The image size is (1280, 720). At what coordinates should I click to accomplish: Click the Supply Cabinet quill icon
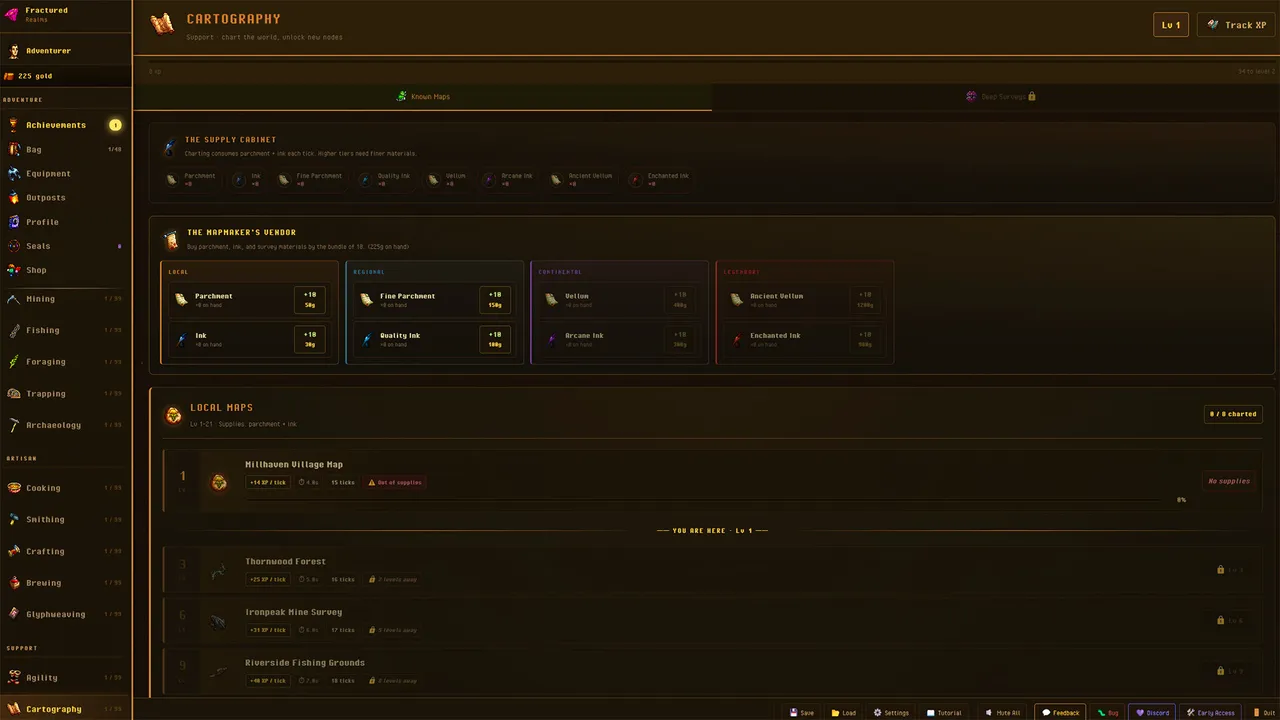pyautogui.click(x=170, y=147)
